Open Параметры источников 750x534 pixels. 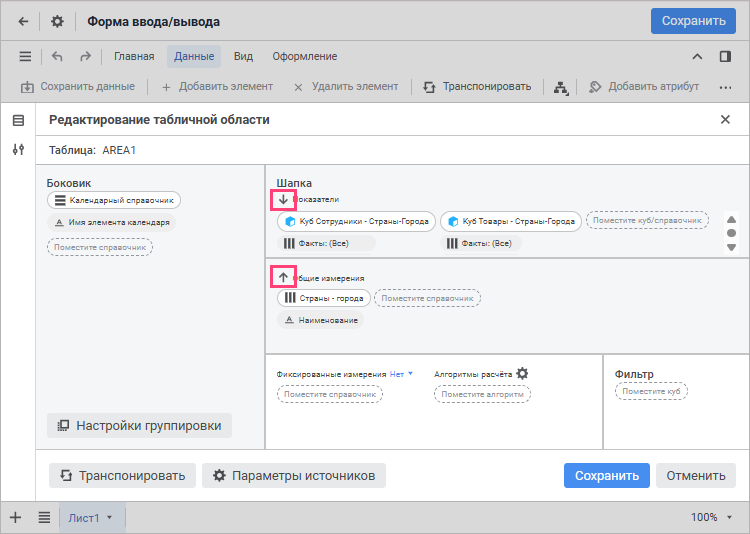(294, 476)
